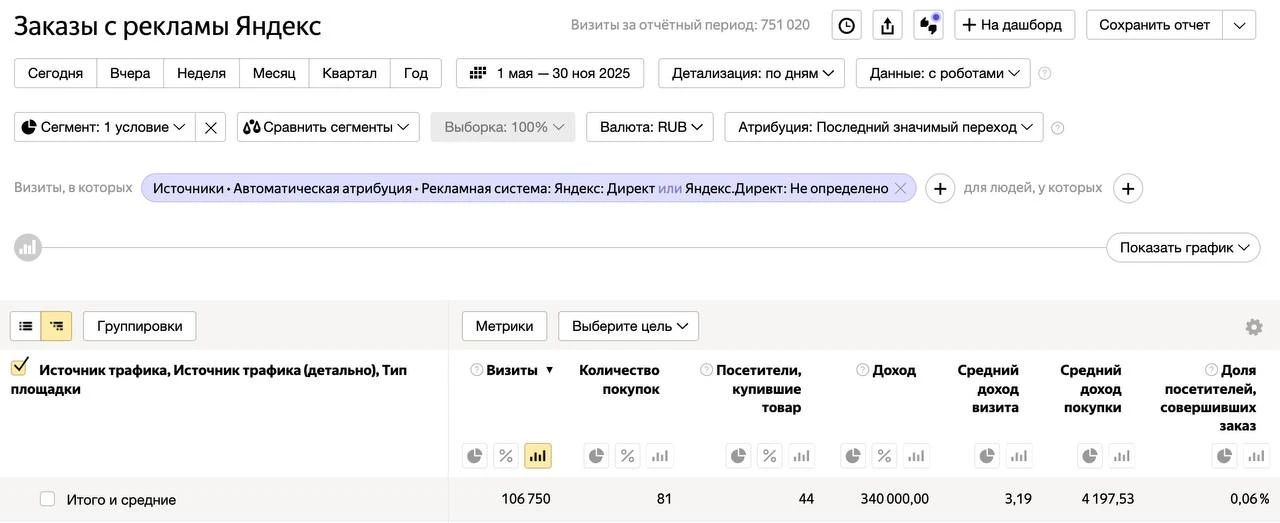Open the "Сегмент: 1 условие" dropdown
This screenshot has width=1280, height=523.
105,127
